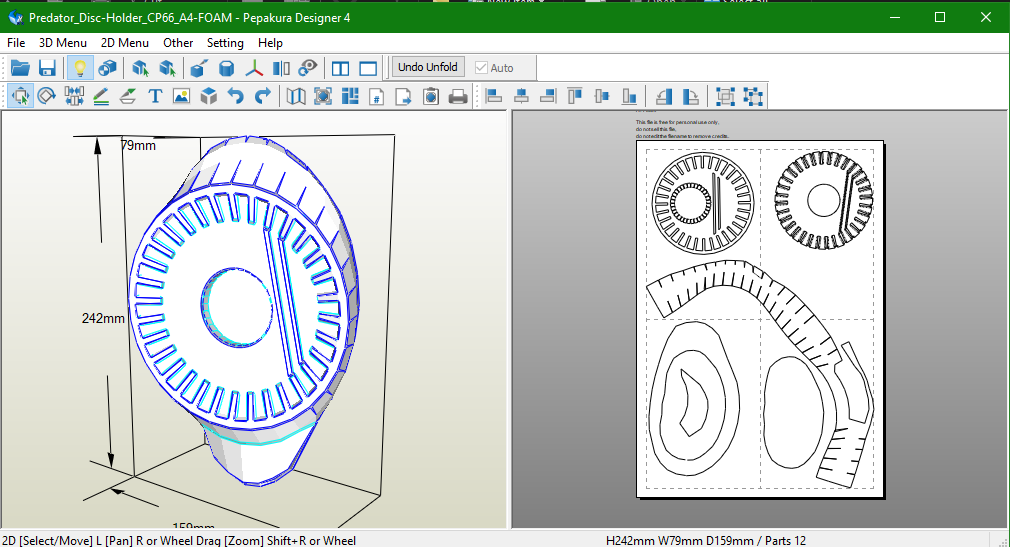Click the undo arrow icon
The height and width of the screenshot is (547, 1010).
click(x=236, y=96)
